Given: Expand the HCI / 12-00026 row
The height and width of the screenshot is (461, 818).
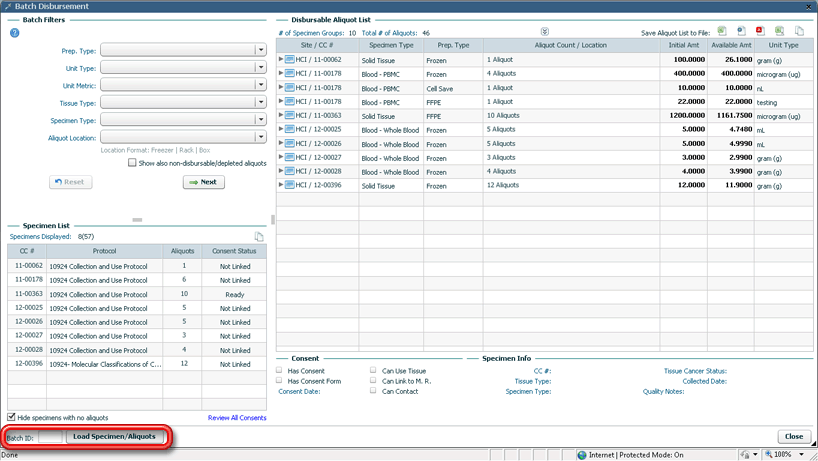Looking at the screenshot, I should (x=281, y=143).
